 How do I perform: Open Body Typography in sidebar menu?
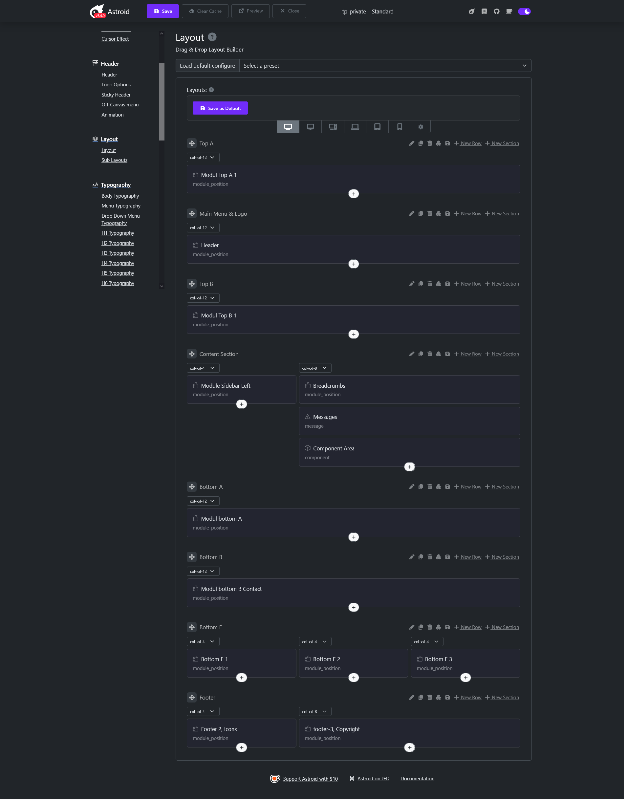(120, 196)
